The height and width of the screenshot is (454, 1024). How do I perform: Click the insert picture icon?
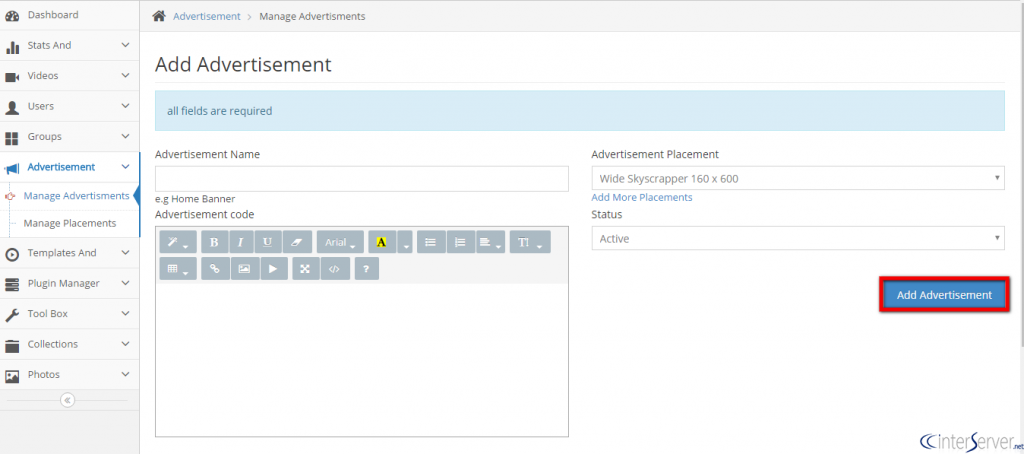[x=244, y=268]
